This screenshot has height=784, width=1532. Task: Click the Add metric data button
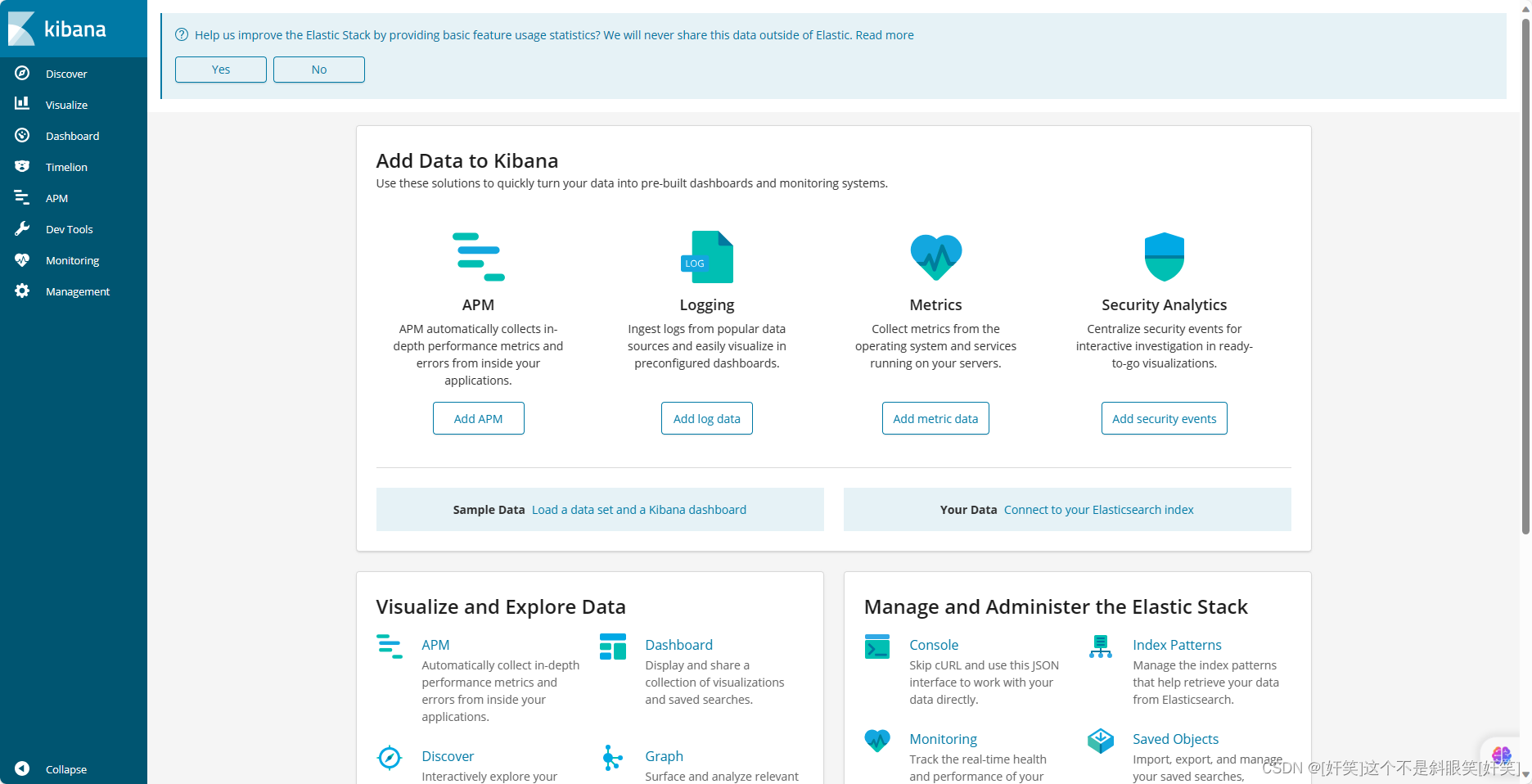(x=935, y=418)
